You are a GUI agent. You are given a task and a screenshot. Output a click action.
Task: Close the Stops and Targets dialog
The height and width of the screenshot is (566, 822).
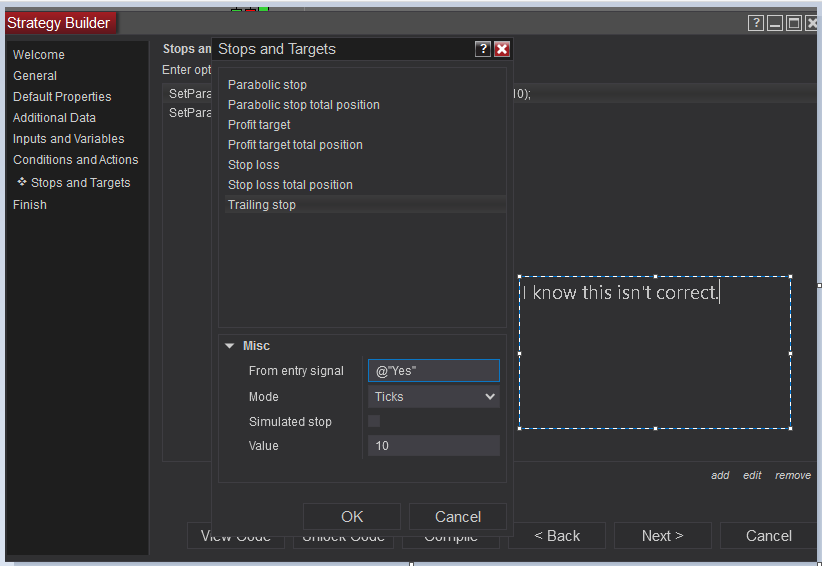502,49
